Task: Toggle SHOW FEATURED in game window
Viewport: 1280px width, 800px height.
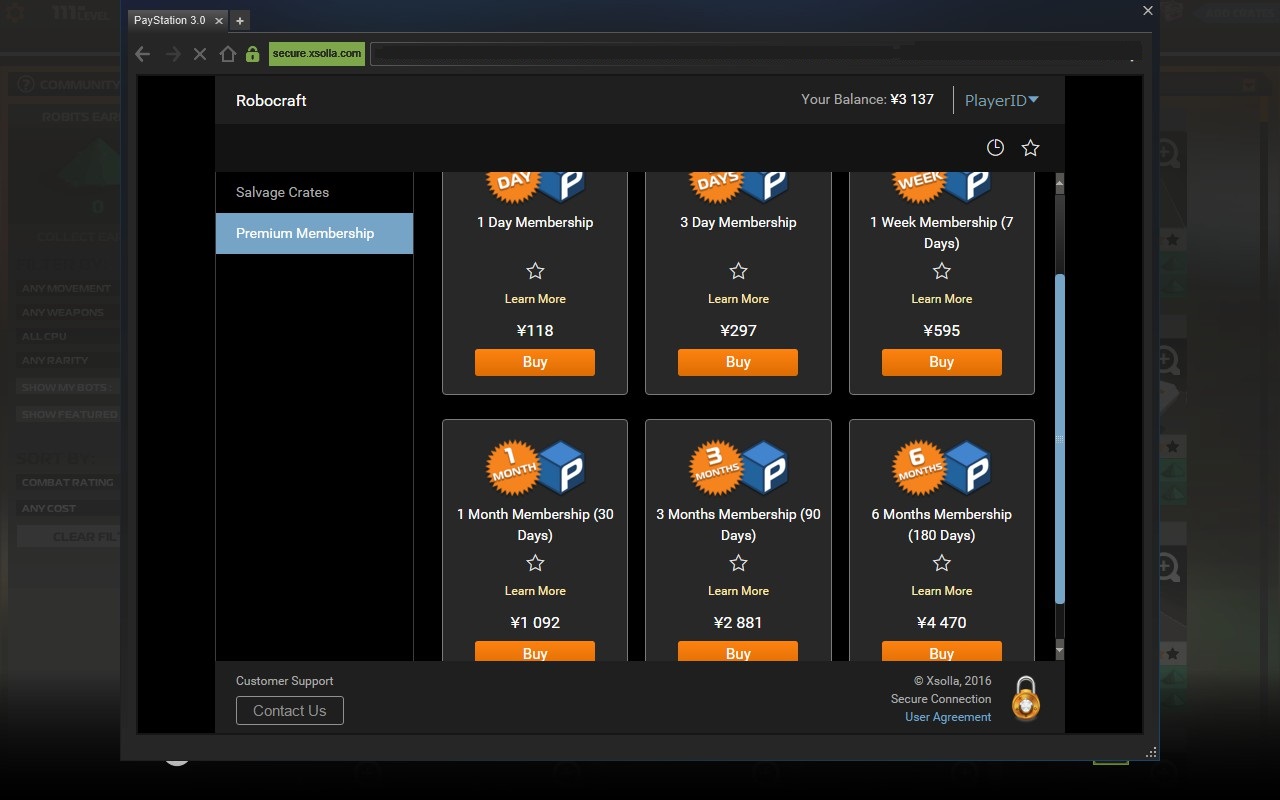Action: pos(67,415)
